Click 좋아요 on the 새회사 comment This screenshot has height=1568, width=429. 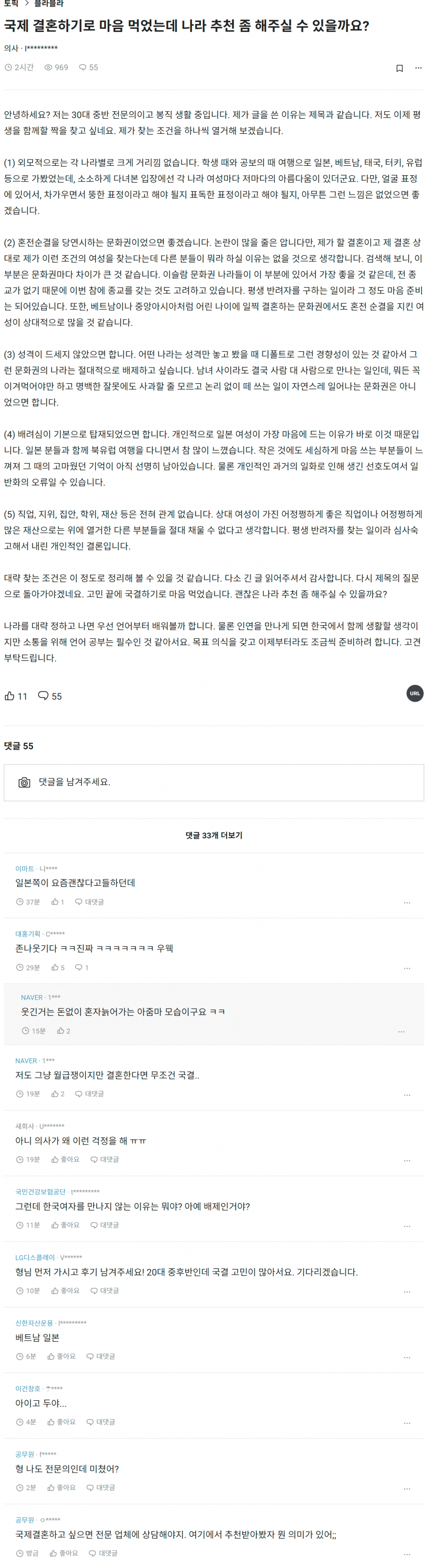[x=66, y=1160]
